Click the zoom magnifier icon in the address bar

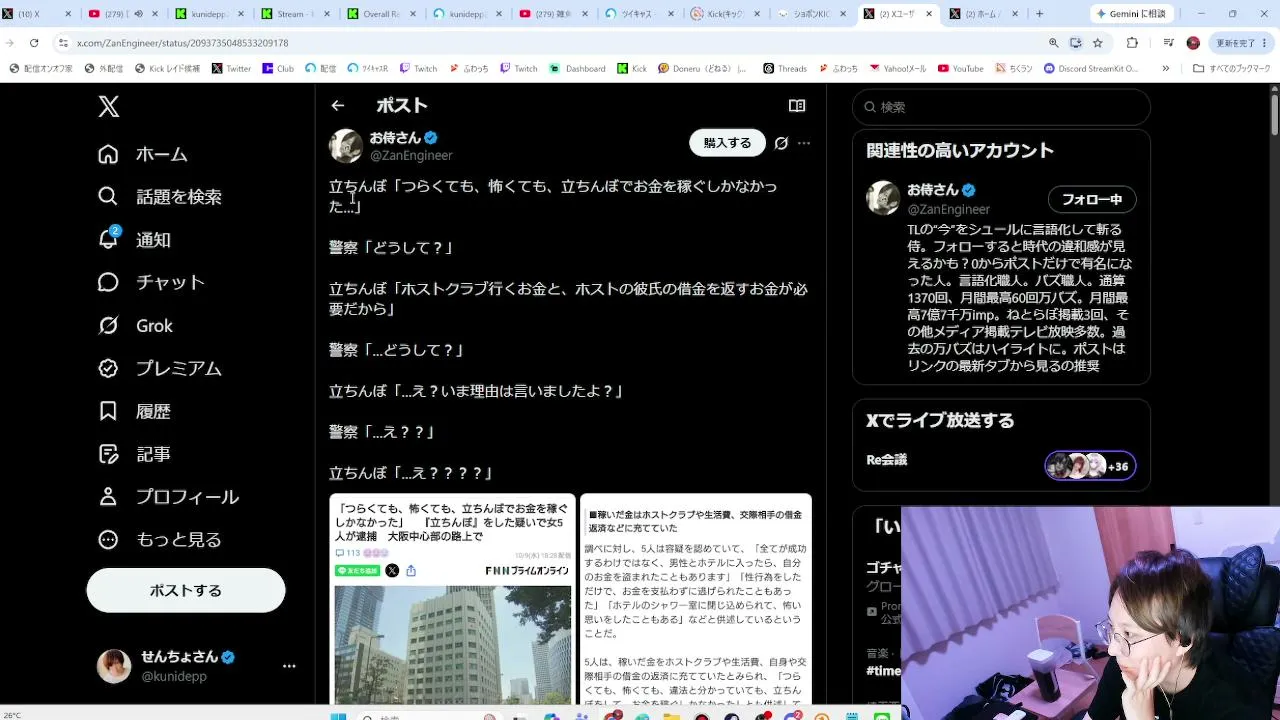click(1053, 43)
